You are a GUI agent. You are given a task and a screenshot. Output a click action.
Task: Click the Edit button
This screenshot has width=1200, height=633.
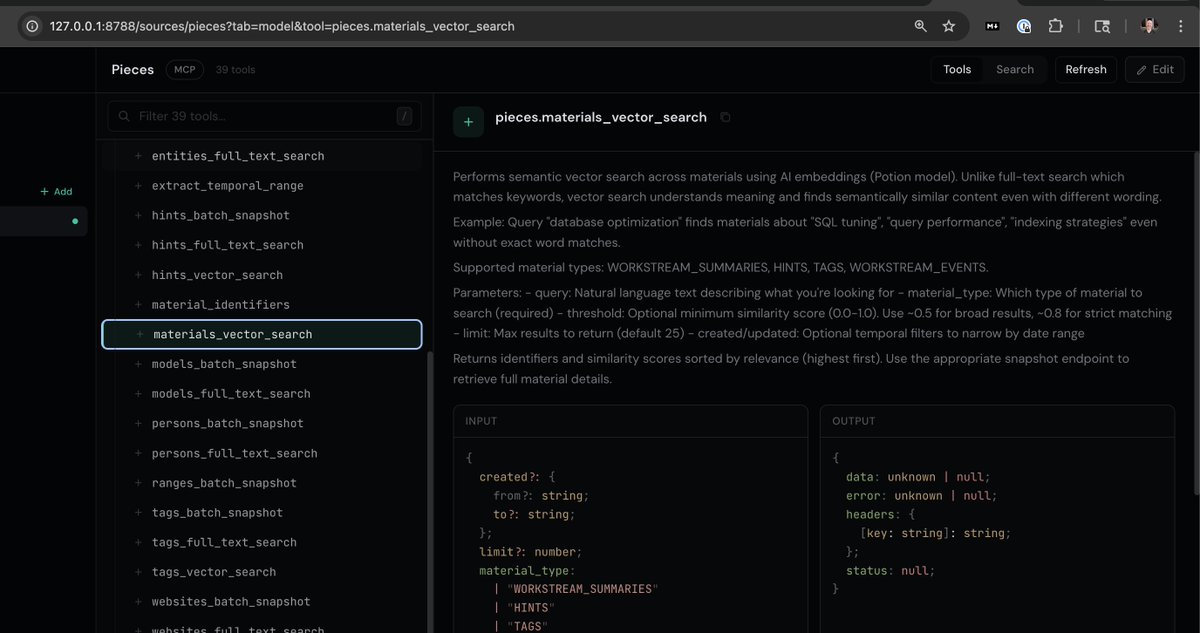pyautogui.click(x=1155, y=69)
